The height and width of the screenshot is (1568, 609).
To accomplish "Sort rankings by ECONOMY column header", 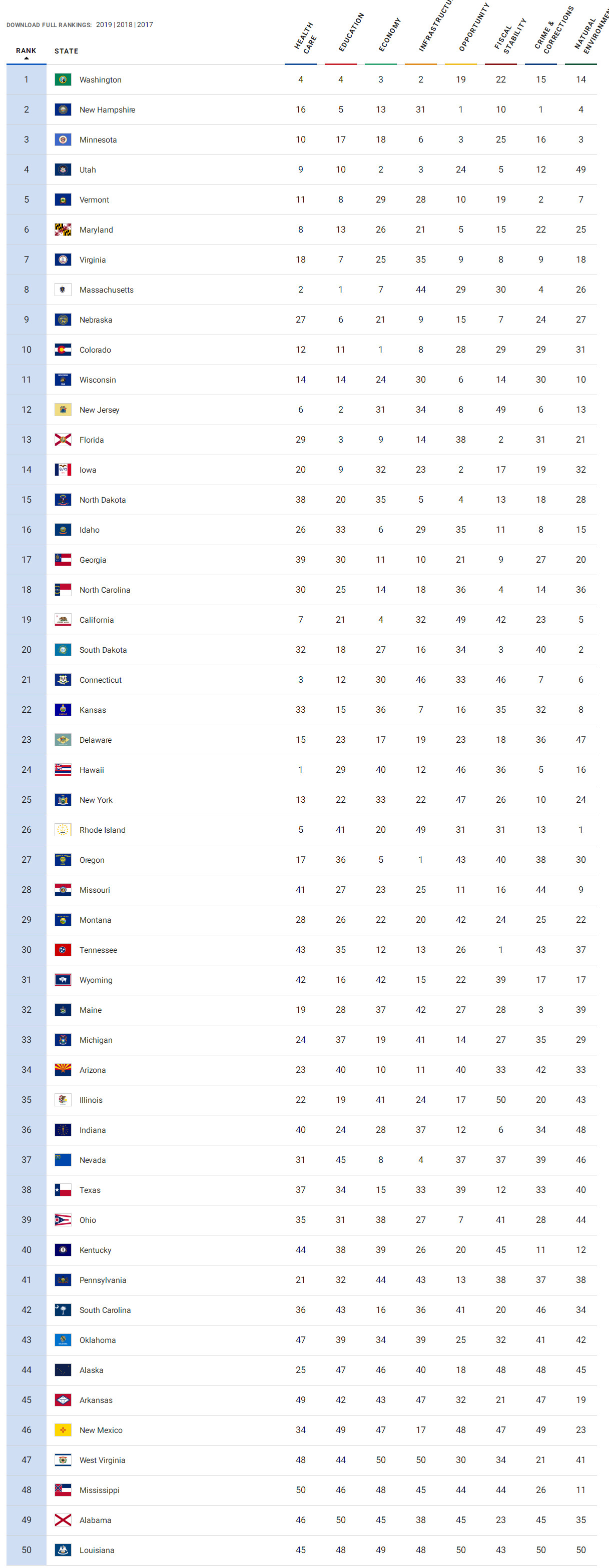I will [x=389, y=35].
